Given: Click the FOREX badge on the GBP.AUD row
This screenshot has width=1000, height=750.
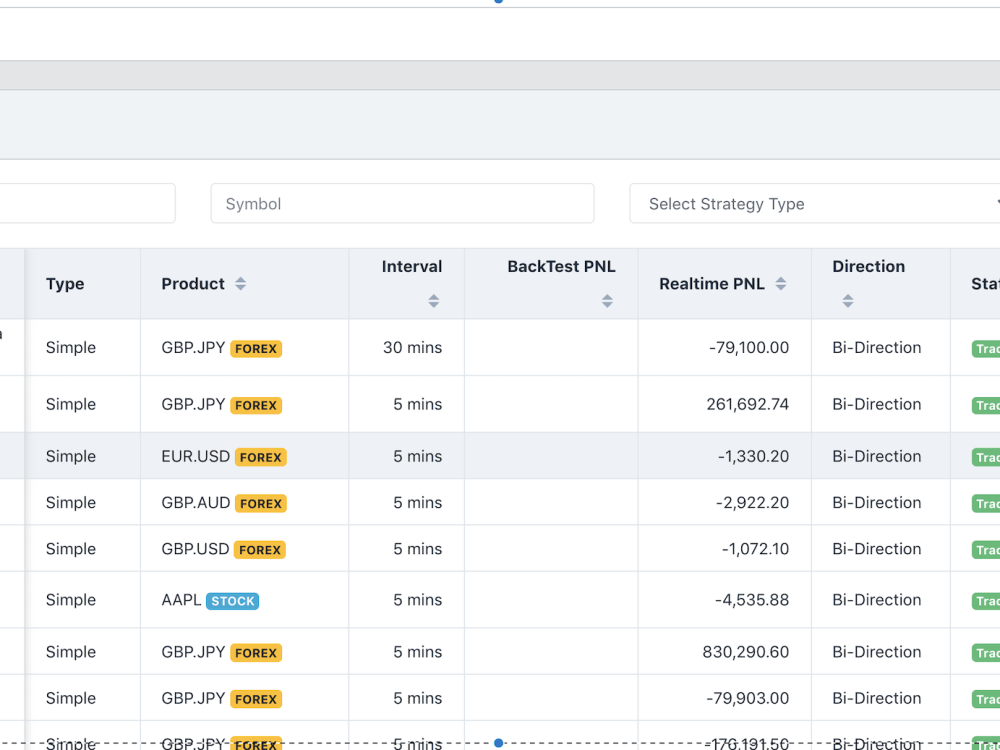Looking at the screenshot, I should pyautogui.click(x=260, y=503).
